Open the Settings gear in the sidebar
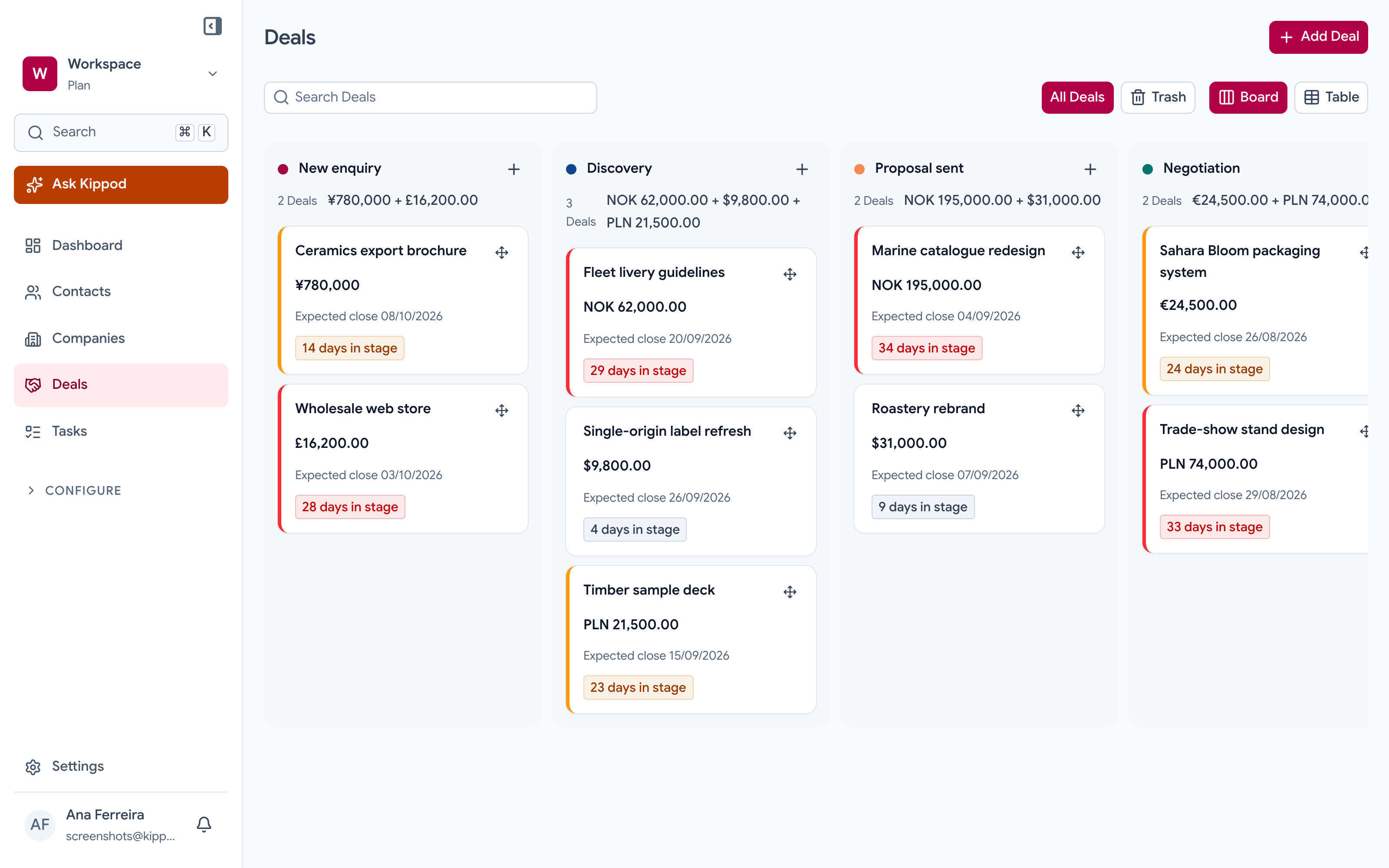 point(33,767)
